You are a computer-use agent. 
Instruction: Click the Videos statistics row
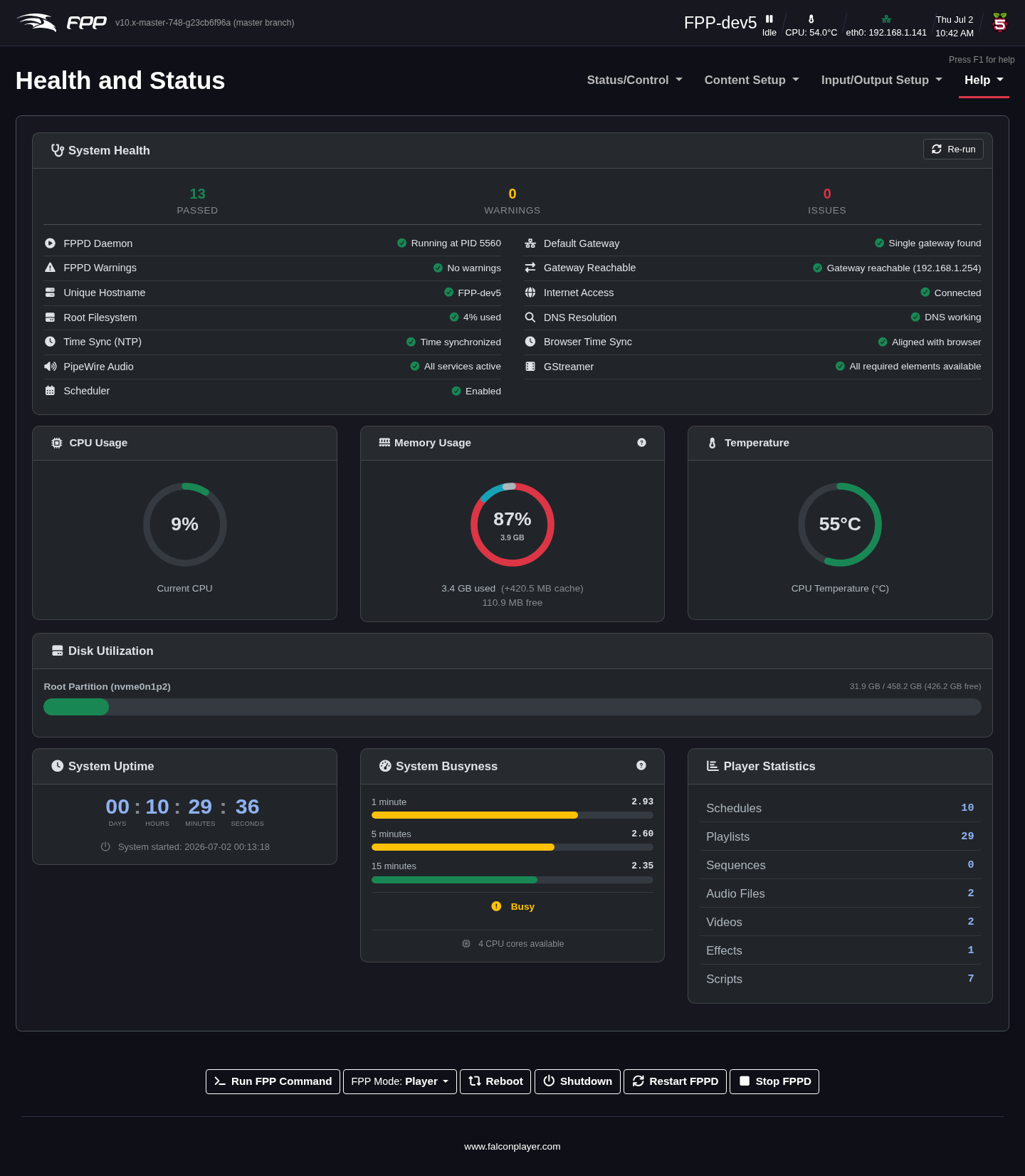tap(840, 922)
